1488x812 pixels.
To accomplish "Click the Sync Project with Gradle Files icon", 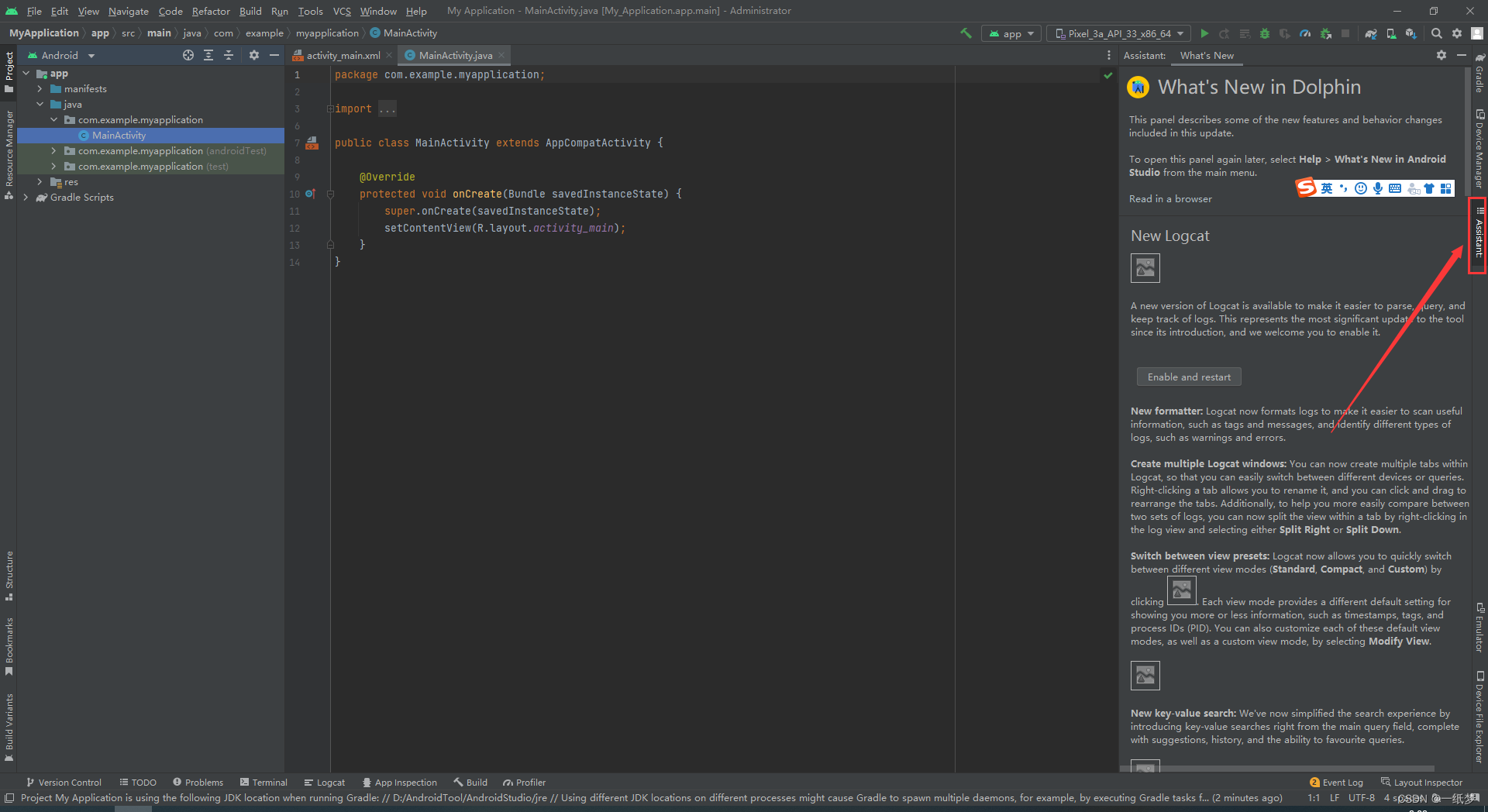I will click(1371, 33).
